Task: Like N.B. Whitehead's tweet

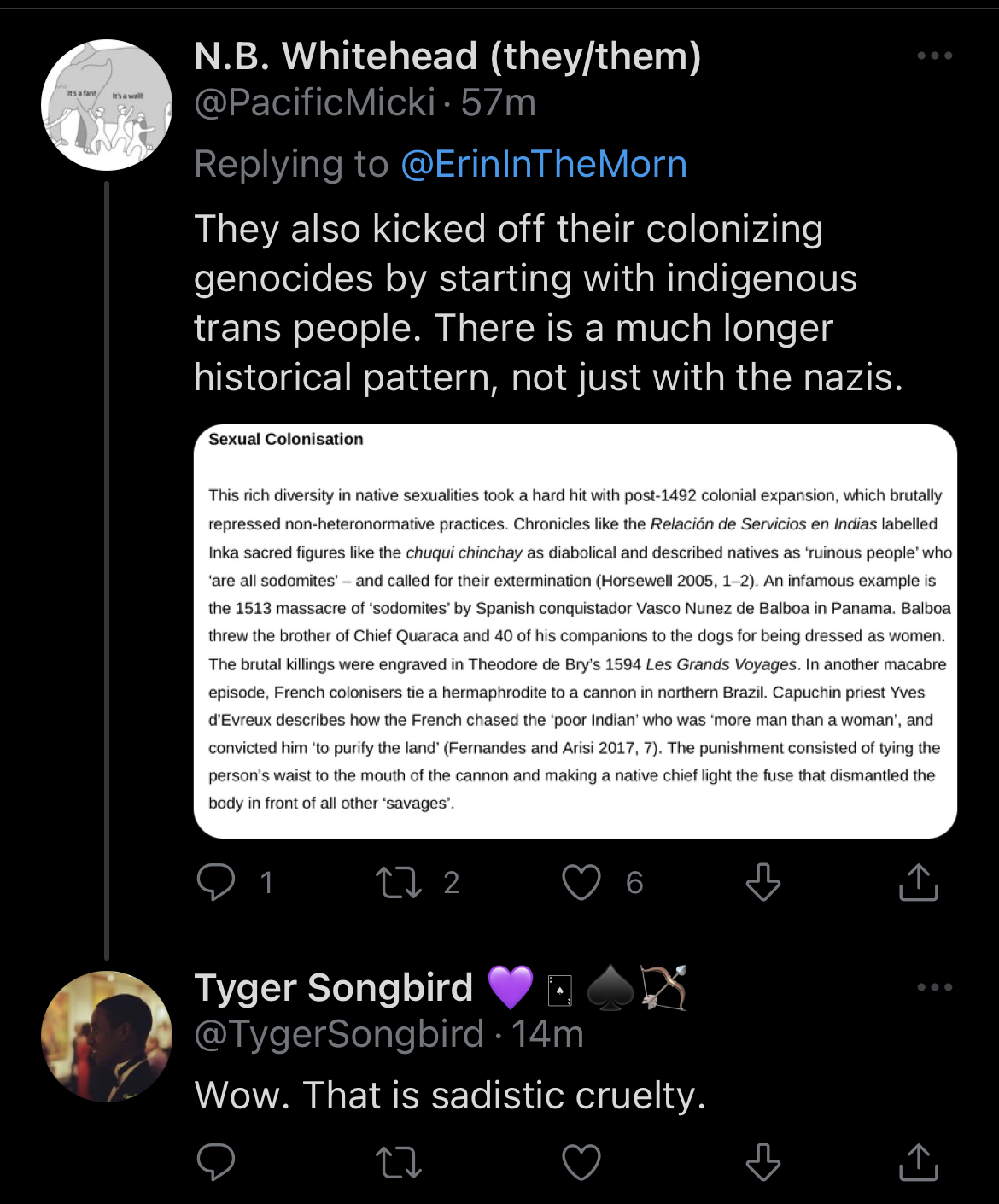Action: 581,882
